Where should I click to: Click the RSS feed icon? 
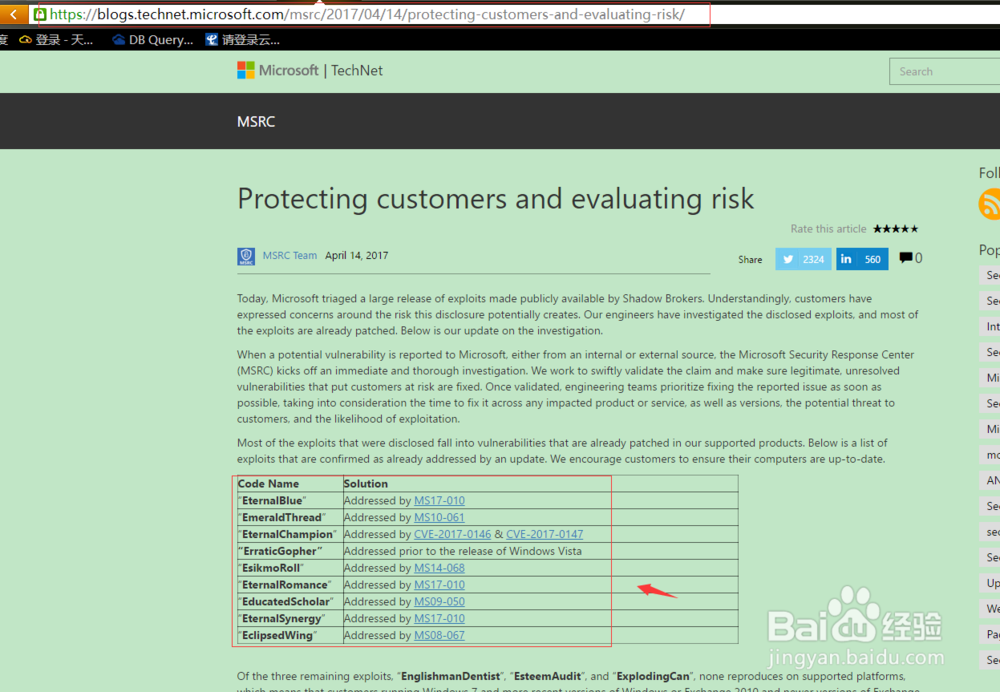coord(989,204)
